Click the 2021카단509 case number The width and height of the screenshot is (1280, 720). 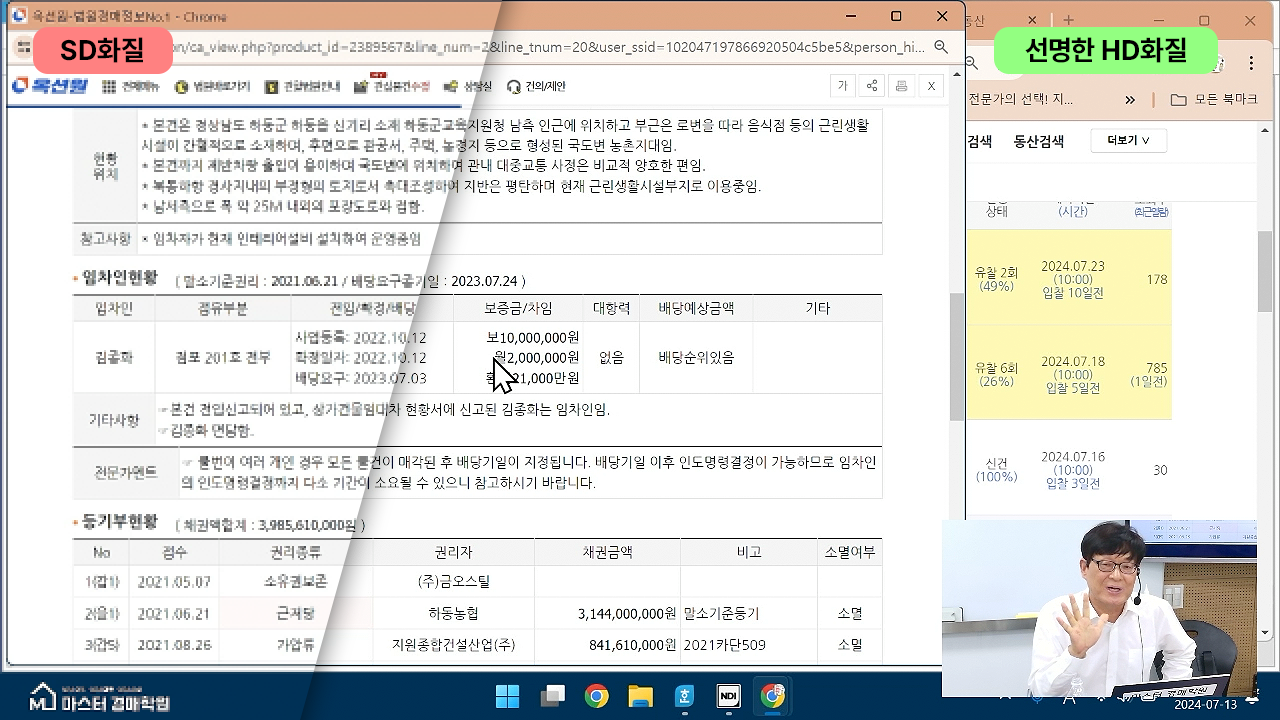pyautogui.click(x=725, y=645)
